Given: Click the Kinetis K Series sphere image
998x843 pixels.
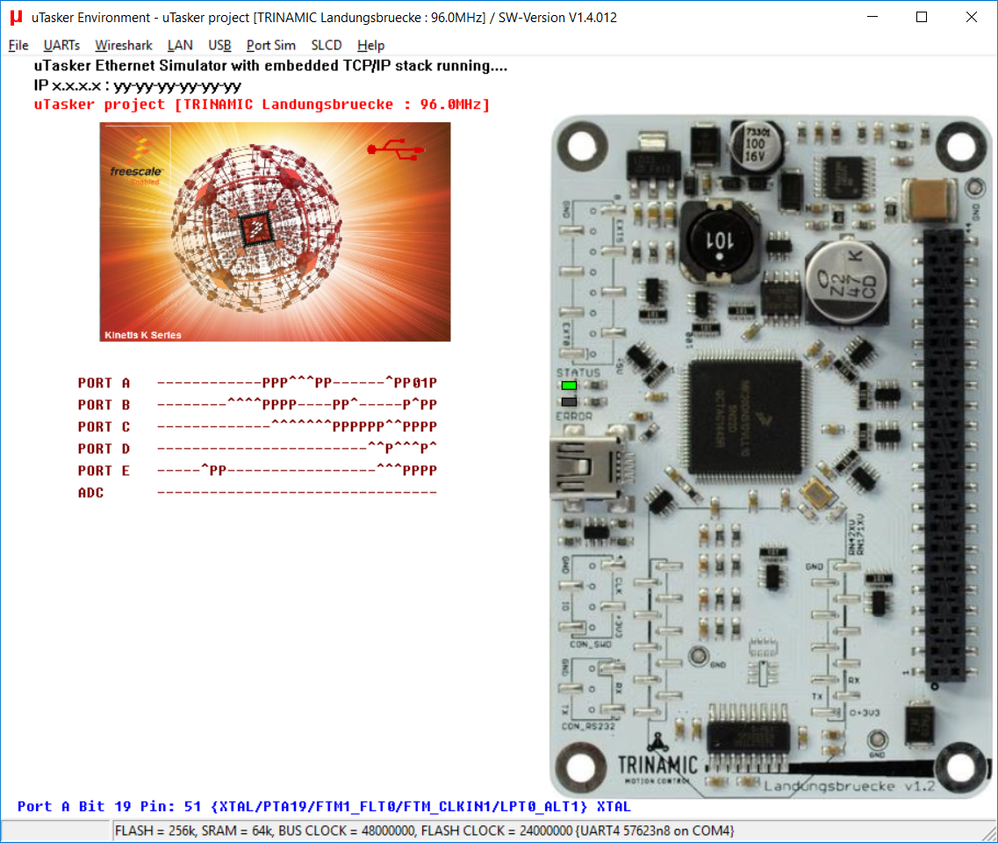Looking at the screenshot, I should click(275, 232).
